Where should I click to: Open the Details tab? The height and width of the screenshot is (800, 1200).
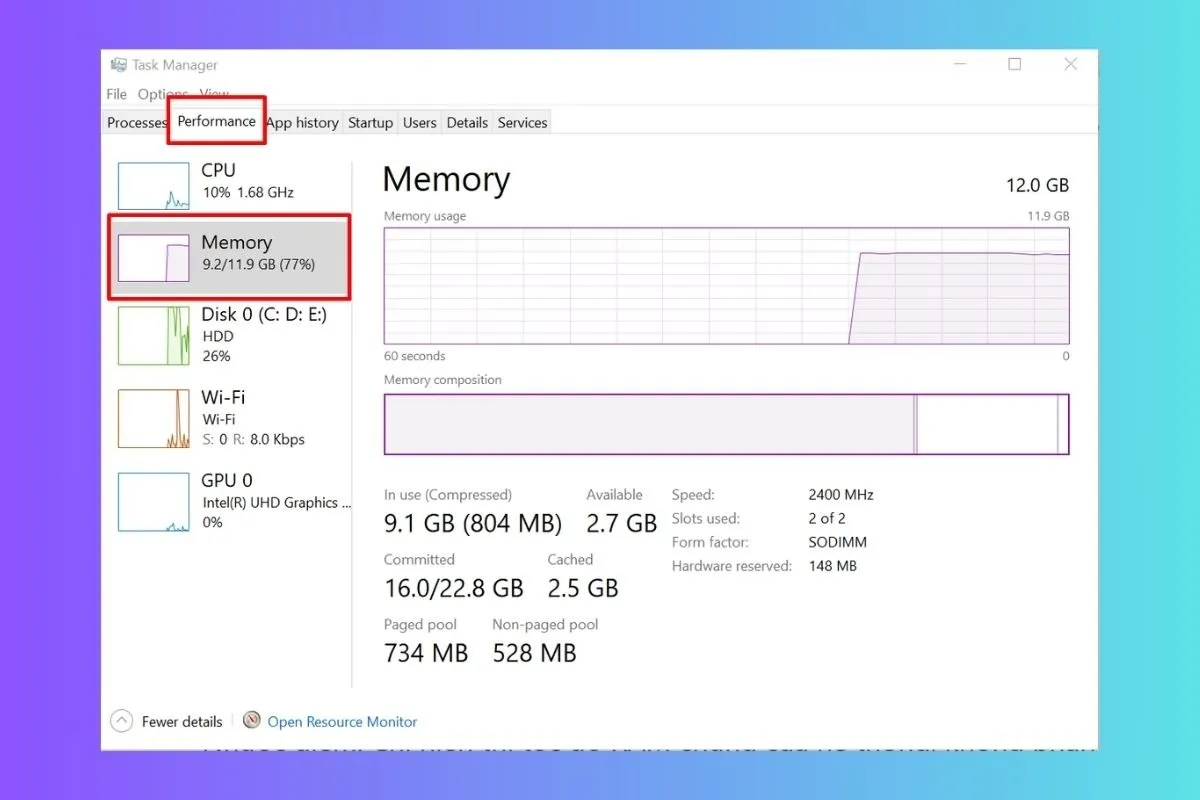(467, 122)
